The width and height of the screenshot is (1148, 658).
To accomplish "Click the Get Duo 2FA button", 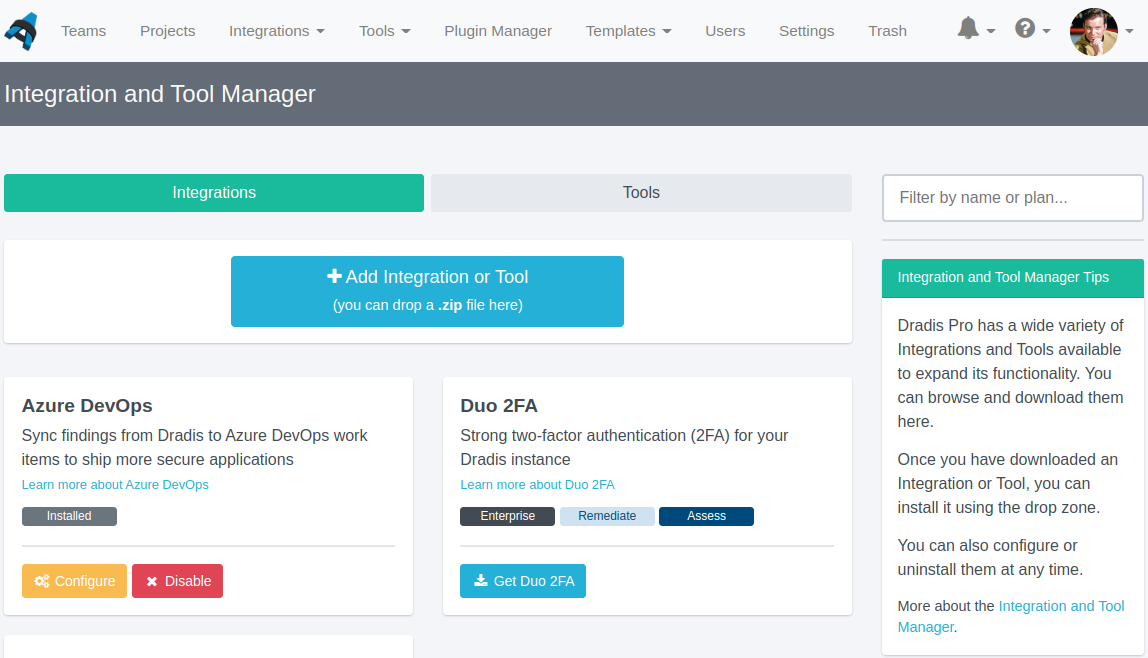I will click(523, 581).
